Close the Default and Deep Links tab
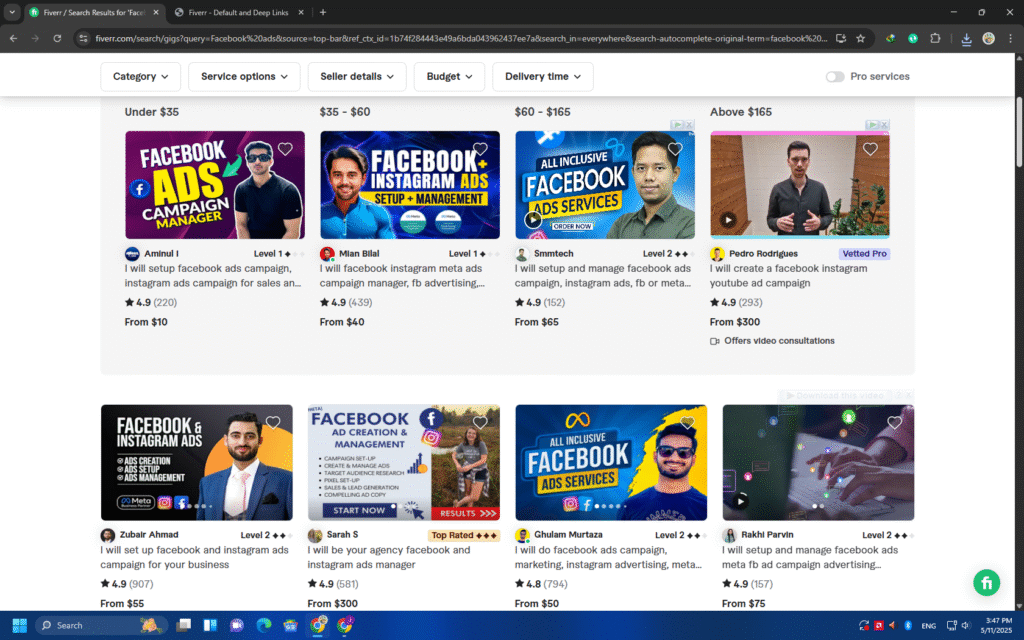This screenshot has width=1024, height=640. 301,12
